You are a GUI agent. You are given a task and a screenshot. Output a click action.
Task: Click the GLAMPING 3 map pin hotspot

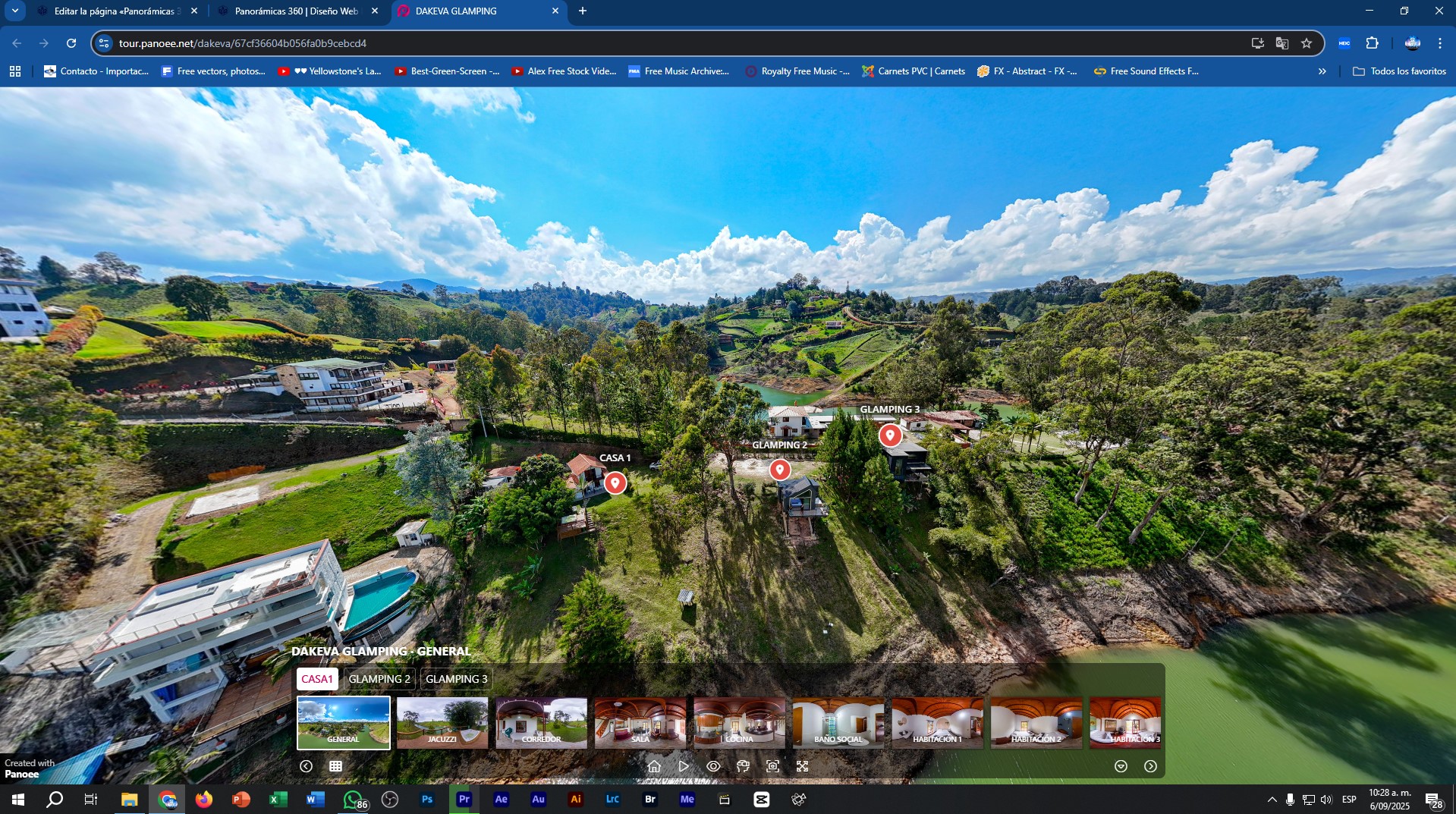pos(890,435)
